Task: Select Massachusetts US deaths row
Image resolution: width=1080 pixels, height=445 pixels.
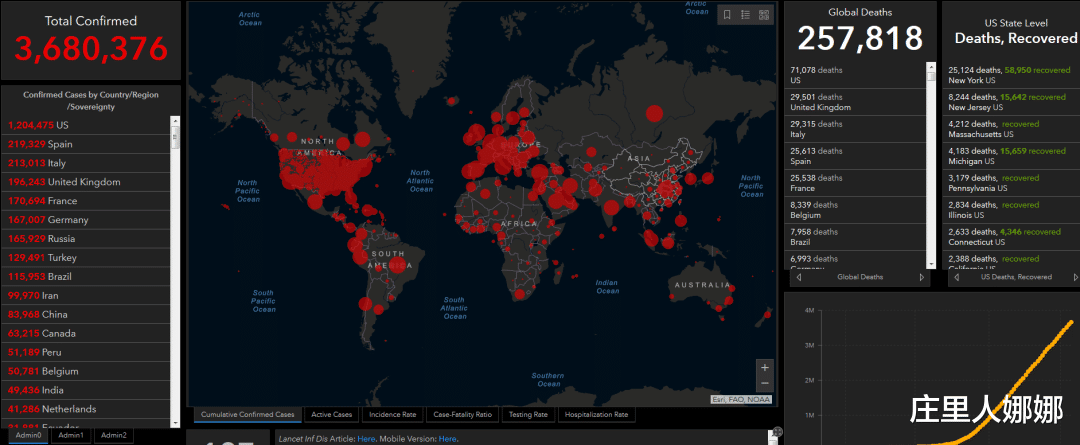Action: [x=1011, y=129]
